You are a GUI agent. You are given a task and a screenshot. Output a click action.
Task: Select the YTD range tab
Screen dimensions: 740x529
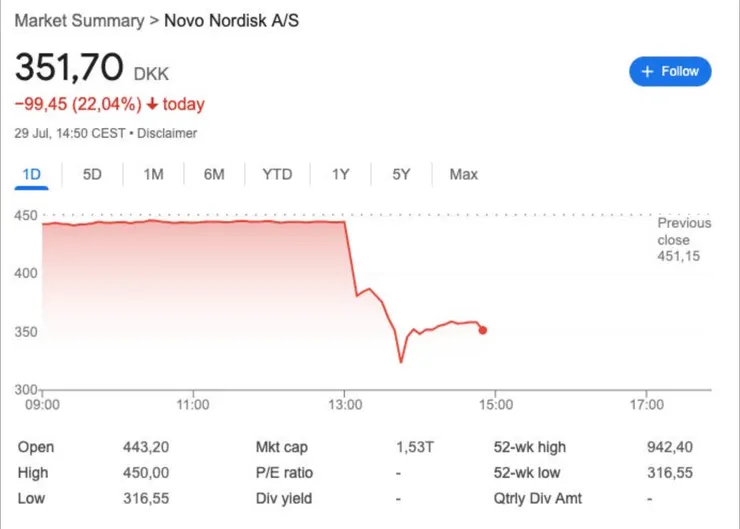click(x=277, y=174)
